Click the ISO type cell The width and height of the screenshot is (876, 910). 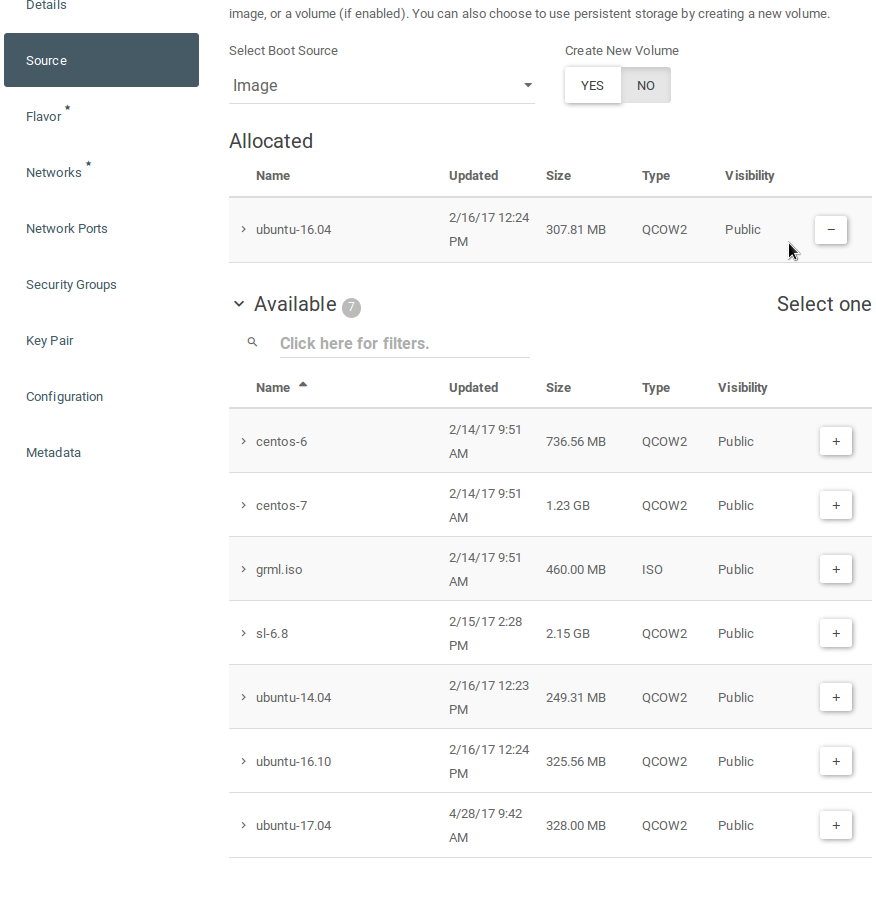tap(653, 569)
